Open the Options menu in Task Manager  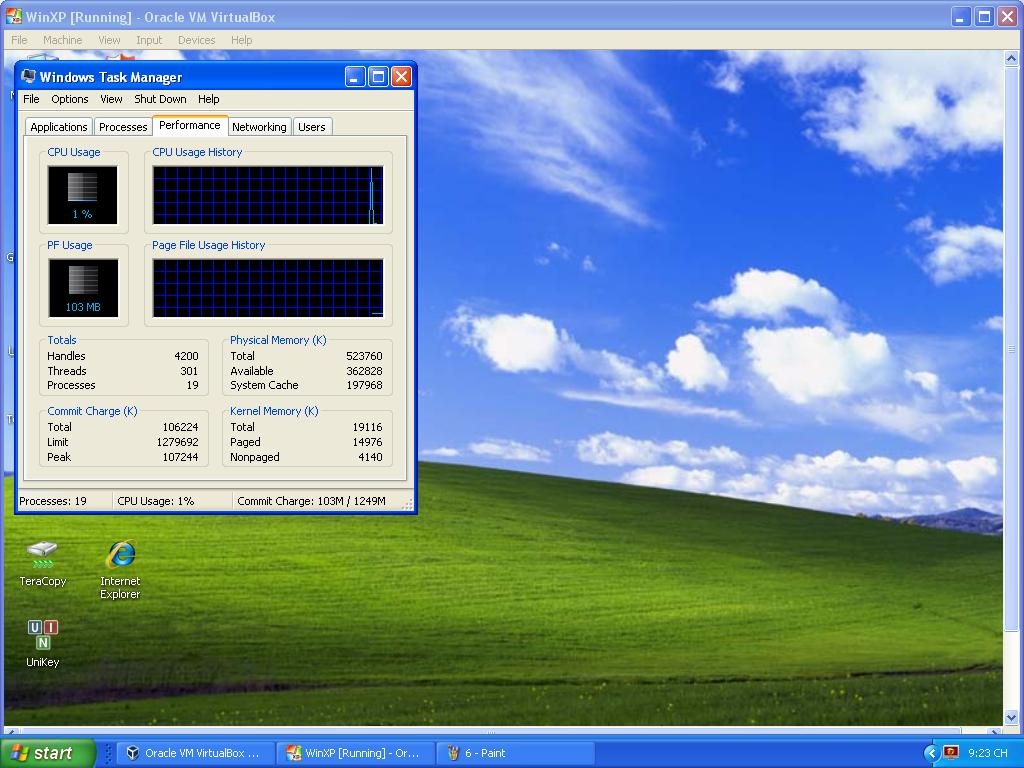tap(69, 99)
